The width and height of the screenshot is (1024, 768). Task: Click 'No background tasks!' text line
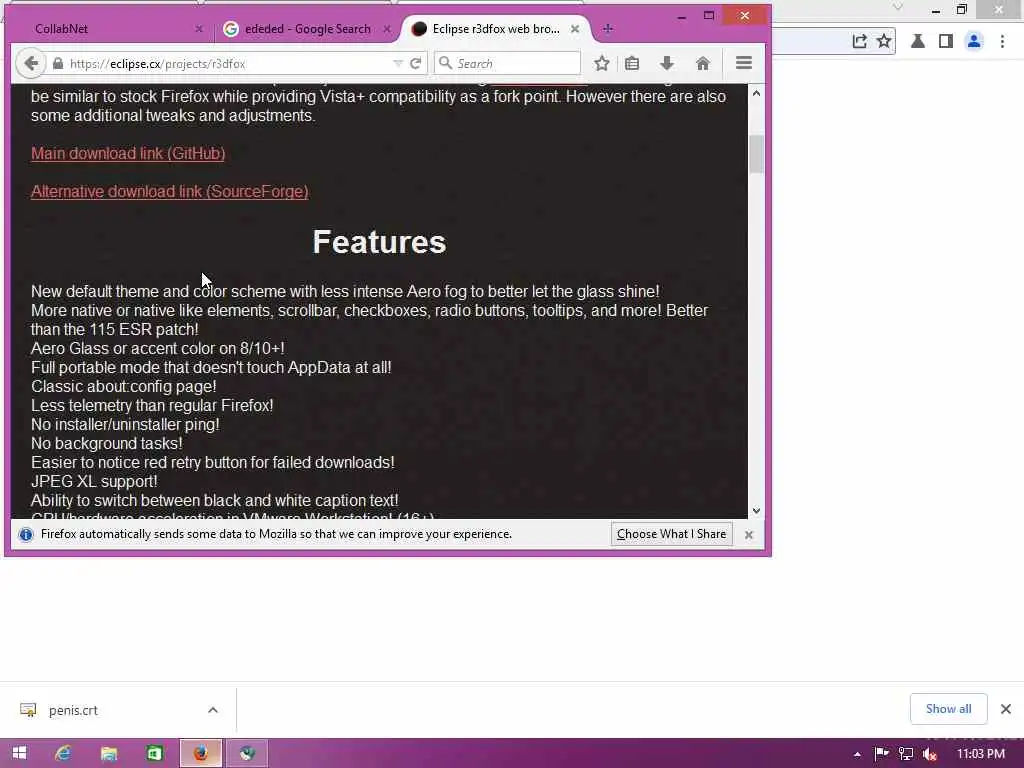coord(106,443)
